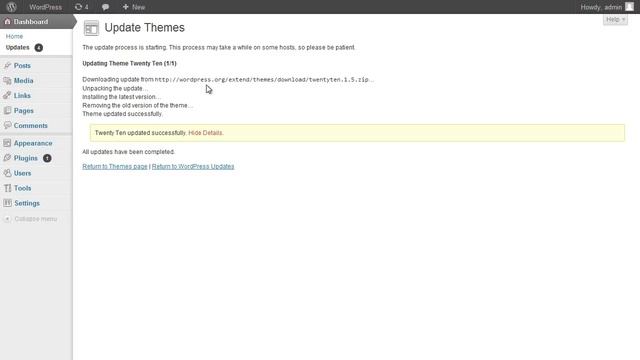640x360 pixels.
Task: Open the Tools menu
Action: [22, 188]
